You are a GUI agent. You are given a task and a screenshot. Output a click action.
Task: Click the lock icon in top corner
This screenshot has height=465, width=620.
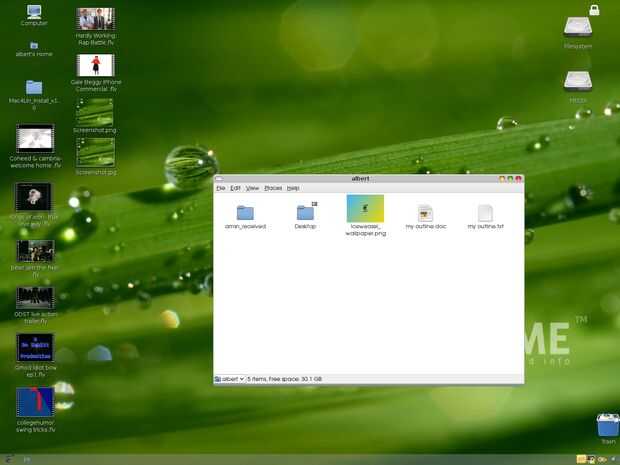click(x=594, y=10)
